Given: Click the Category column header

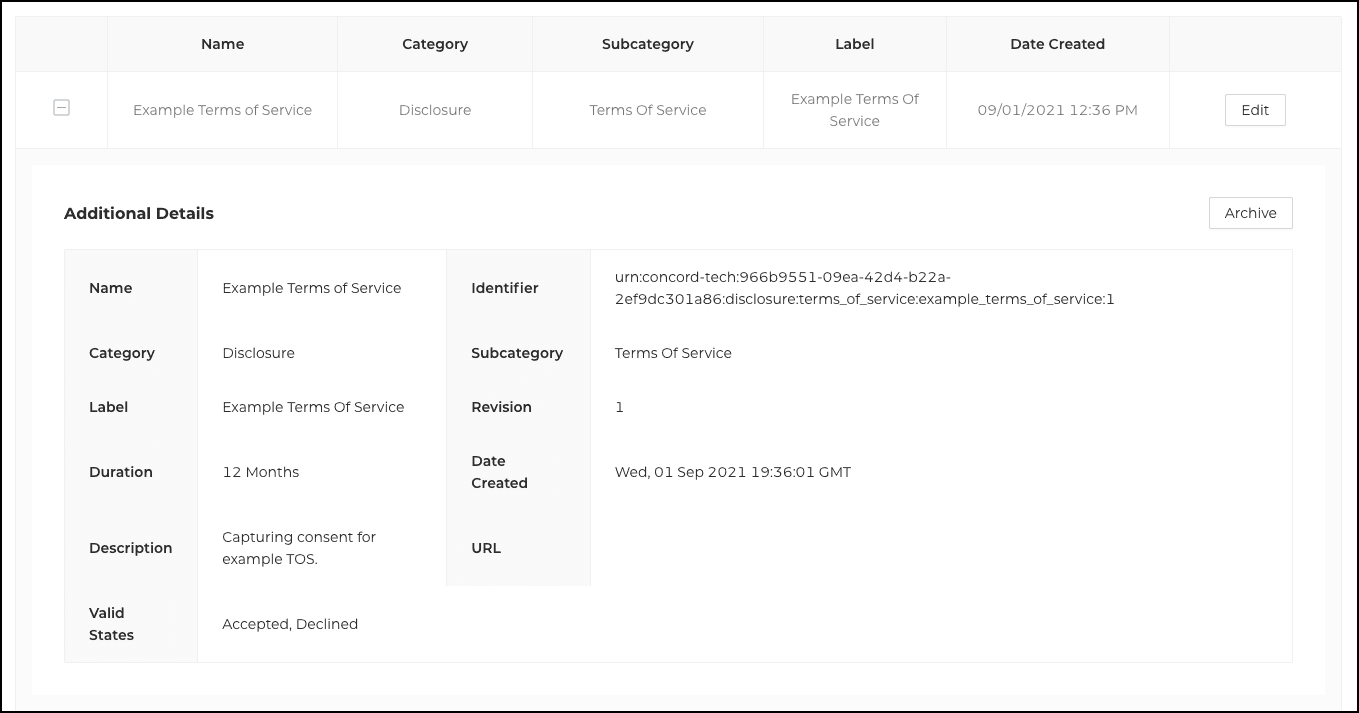Looking at the screenshot, I should pyautogui.click(x=435, y=44).
